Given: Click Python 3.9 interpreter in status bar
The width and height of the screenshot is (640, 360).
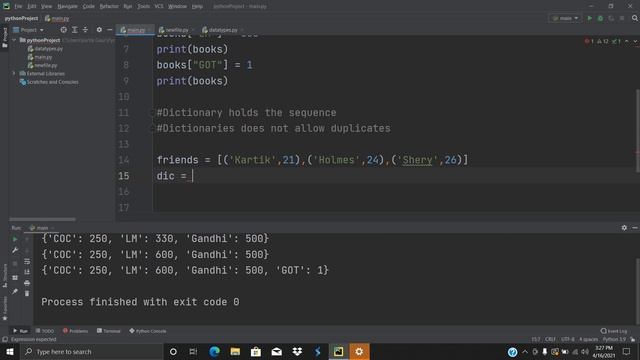Looking at the screenshot, I should point(614,340).
